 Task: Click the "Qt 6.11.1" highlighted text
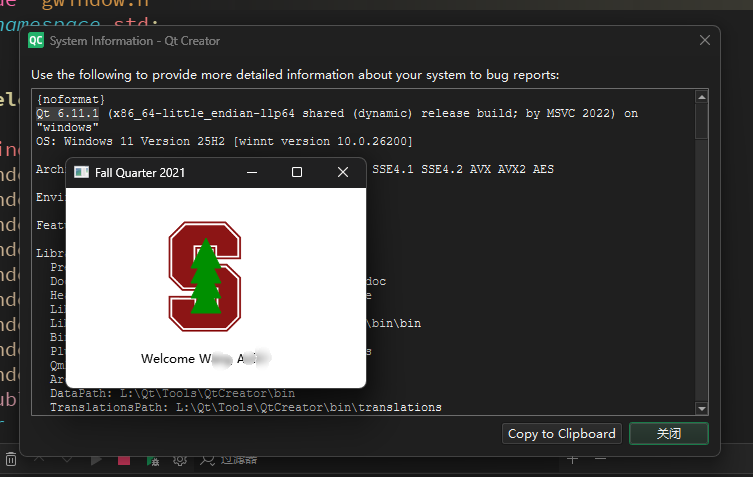pyautogui.click(x=67, y=113)
